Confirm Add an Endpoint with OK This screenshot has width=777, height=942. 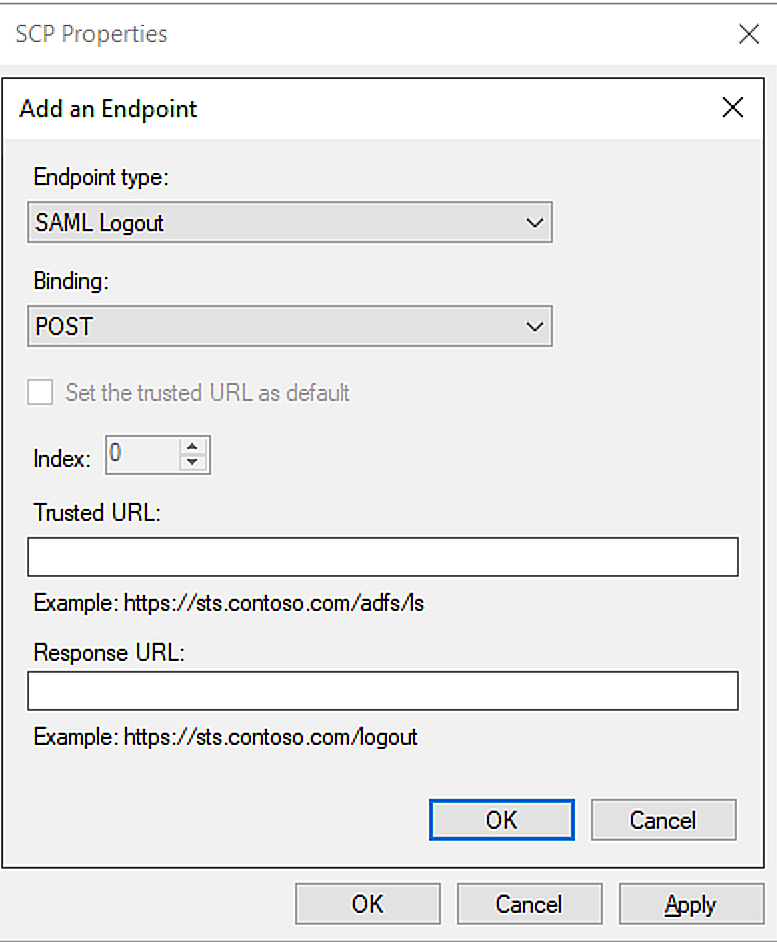click(502, 820)
